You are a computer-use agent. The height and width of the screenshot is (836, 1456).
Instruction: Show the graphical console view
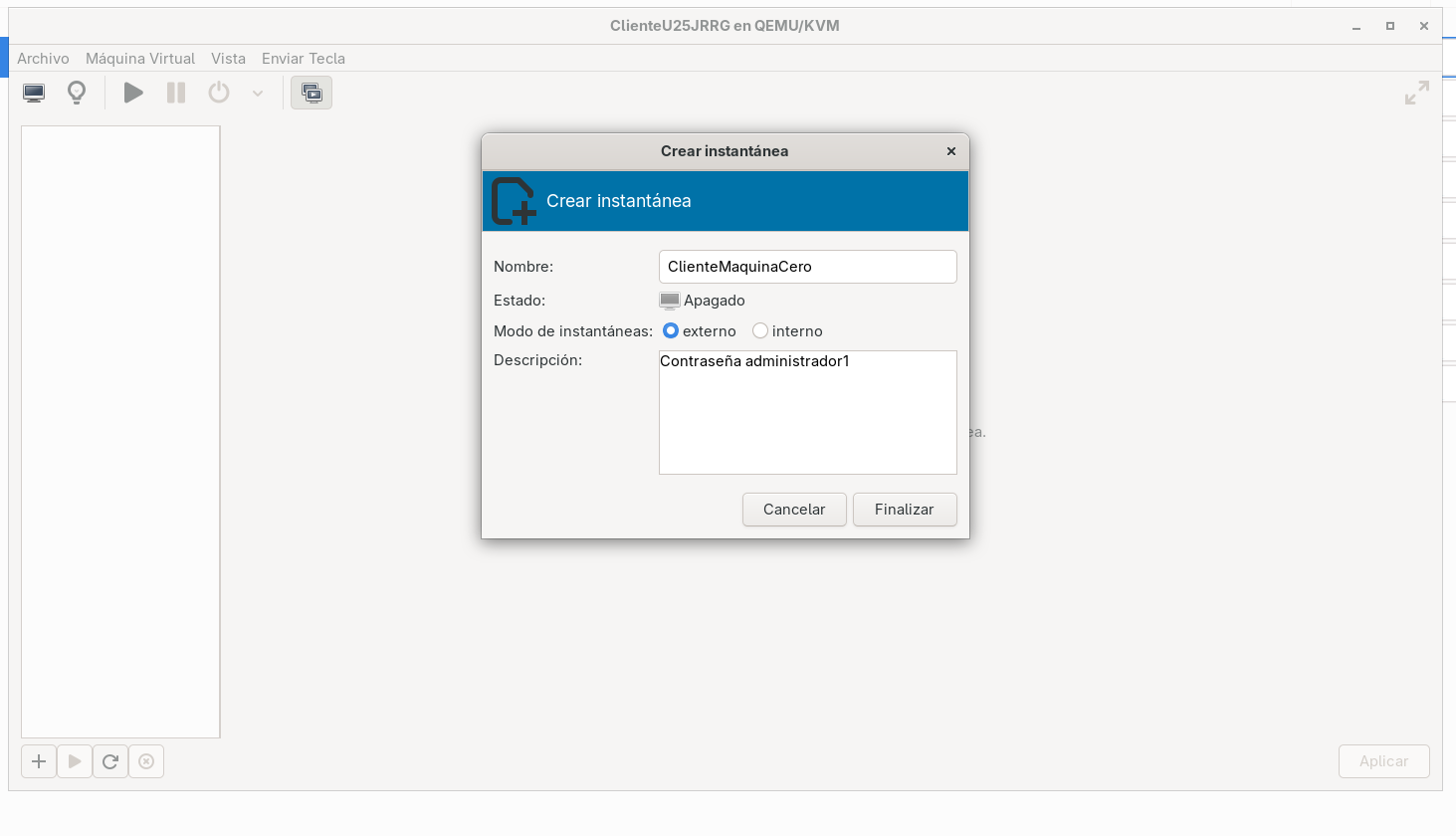click(34, 94)
